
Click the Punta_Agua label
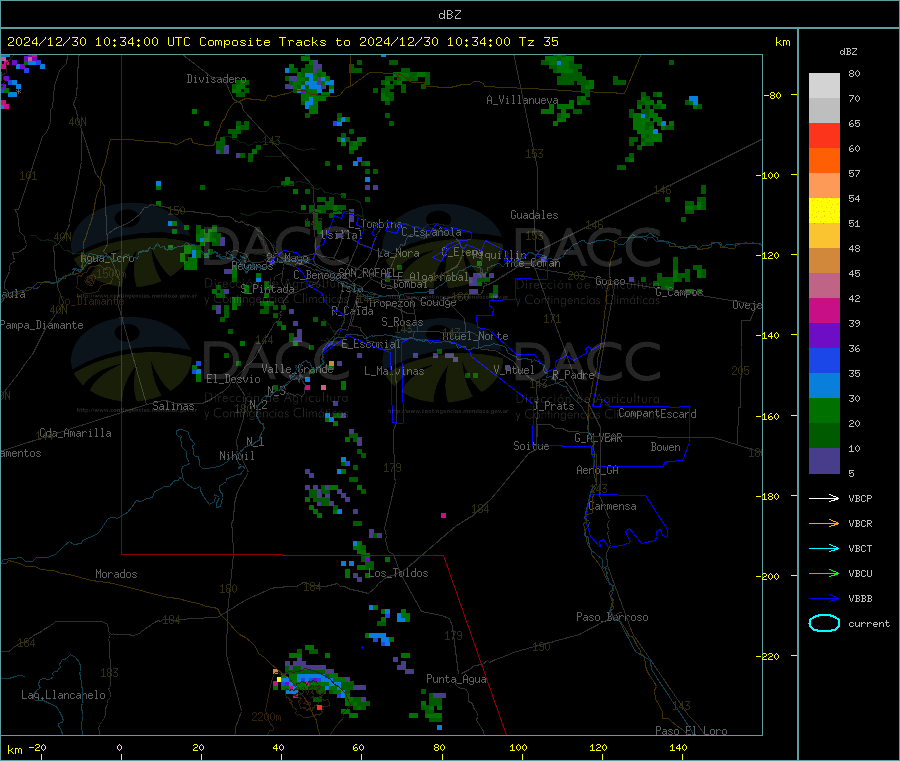[x=456, y=680]
